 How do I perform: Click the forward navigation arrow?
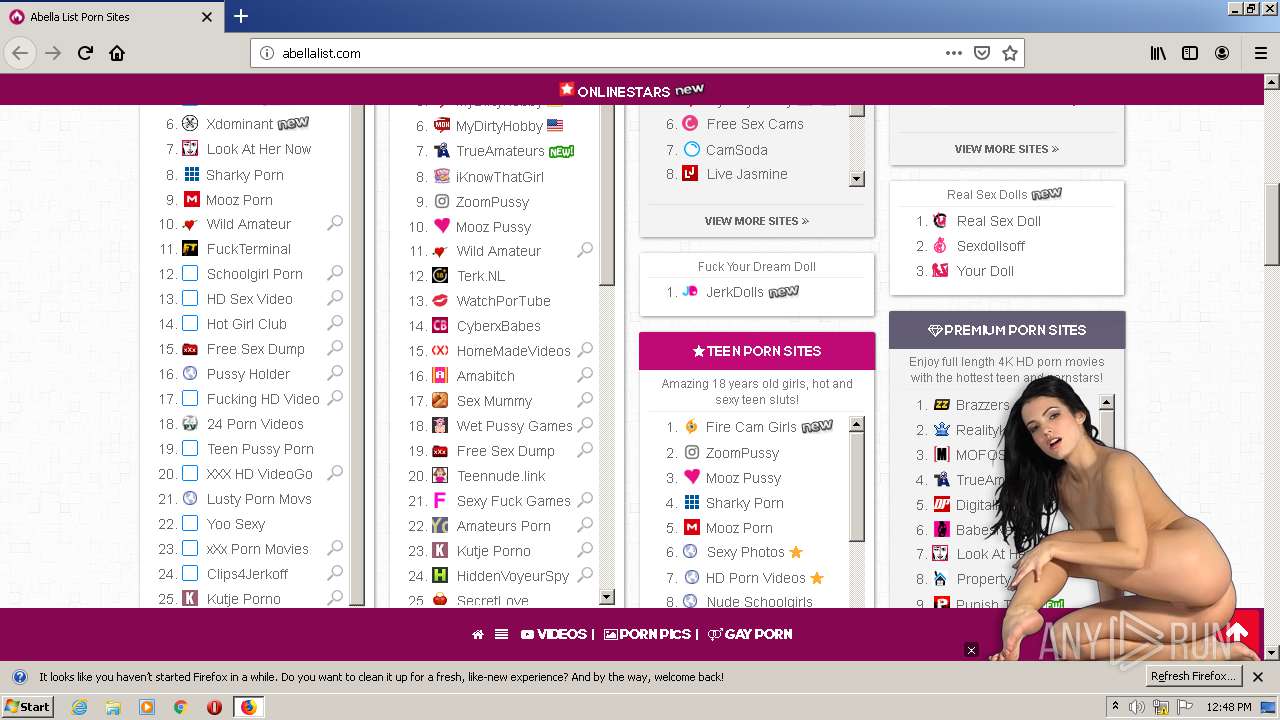click(53, 53)
